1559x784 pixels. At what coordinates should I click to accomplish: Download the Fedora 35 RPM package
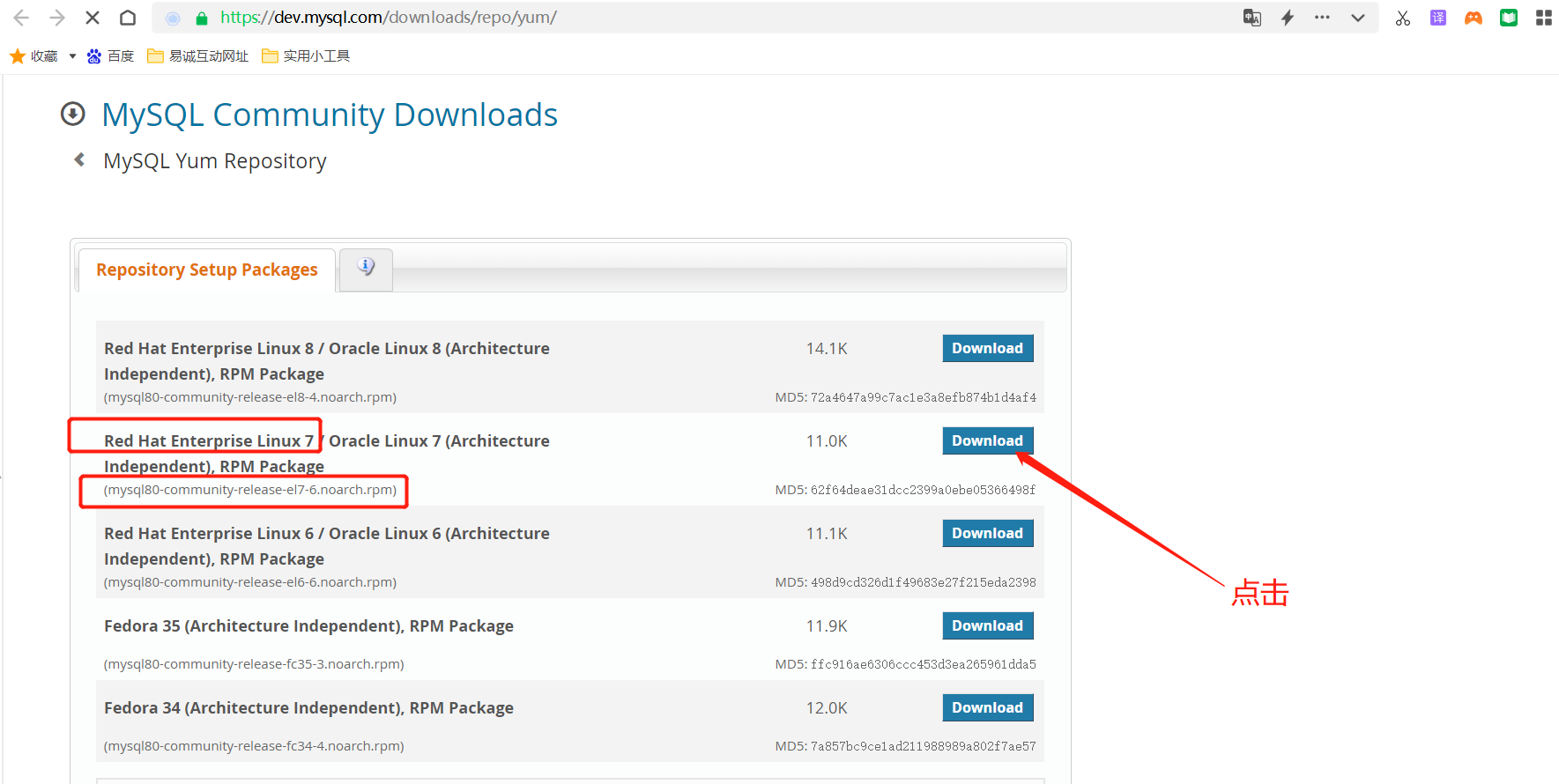988,625
